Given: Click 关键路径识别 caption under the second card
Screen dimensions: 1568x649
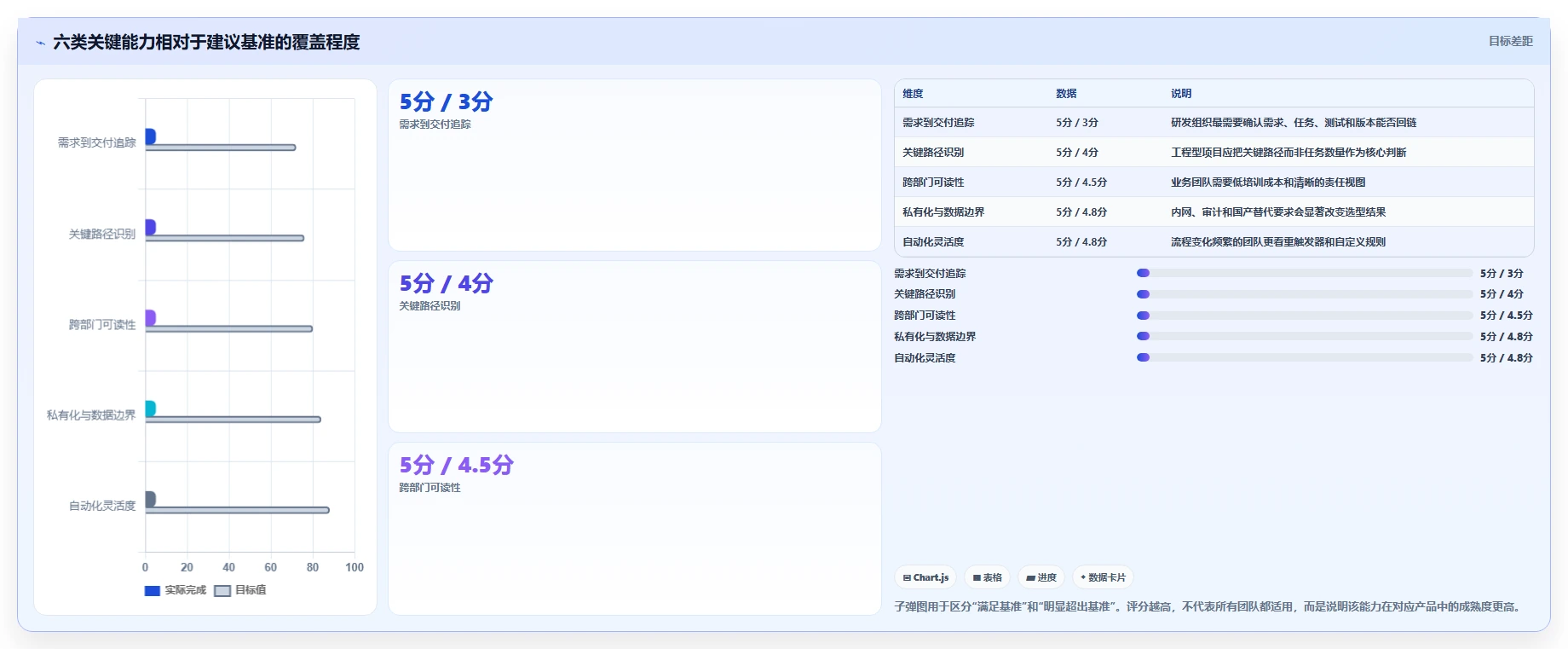Looking at the screenshot, I should coord(429,306).
